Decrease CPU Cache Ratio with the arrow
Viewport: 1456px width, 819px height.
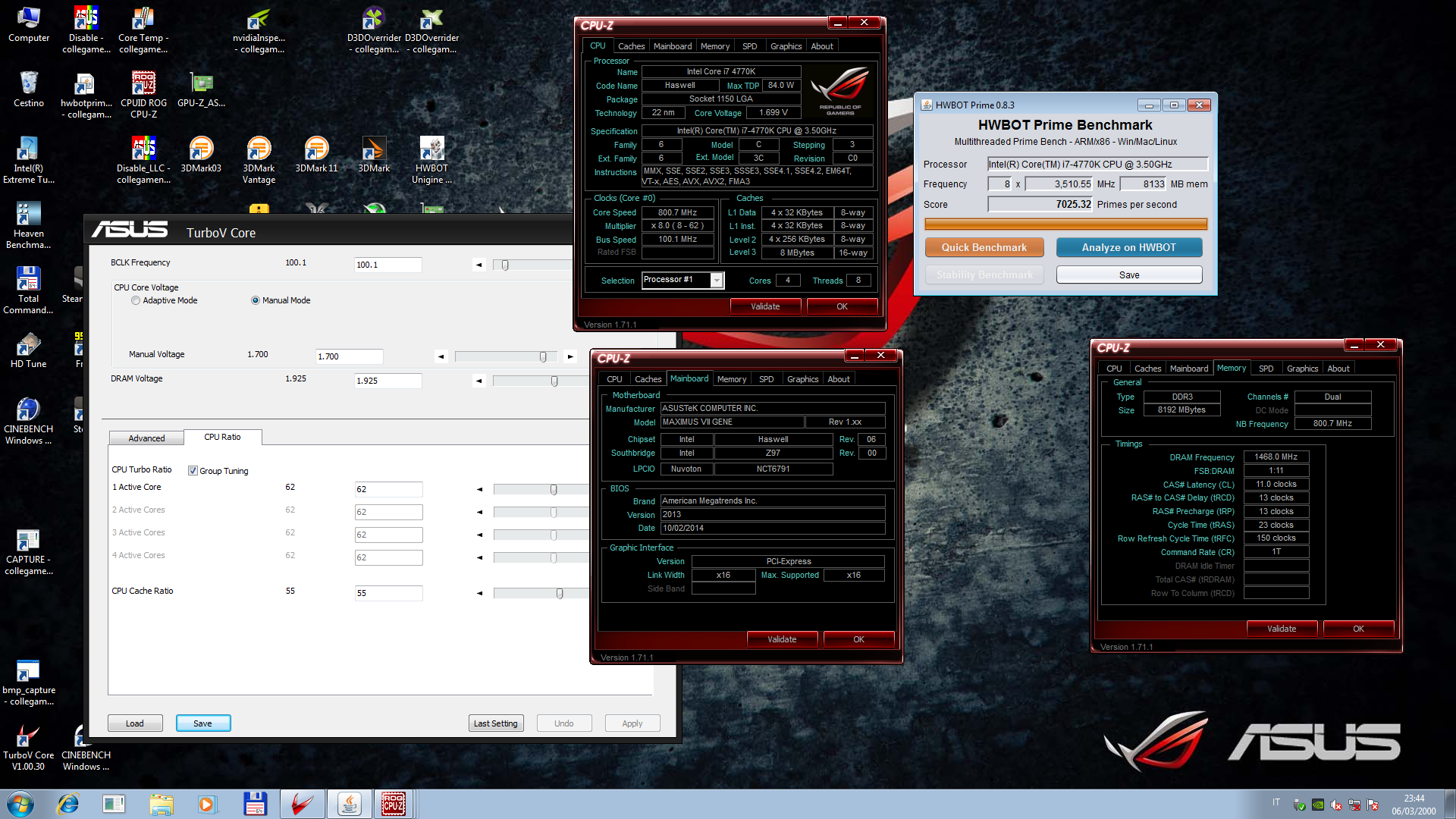[x=479, y=593]
